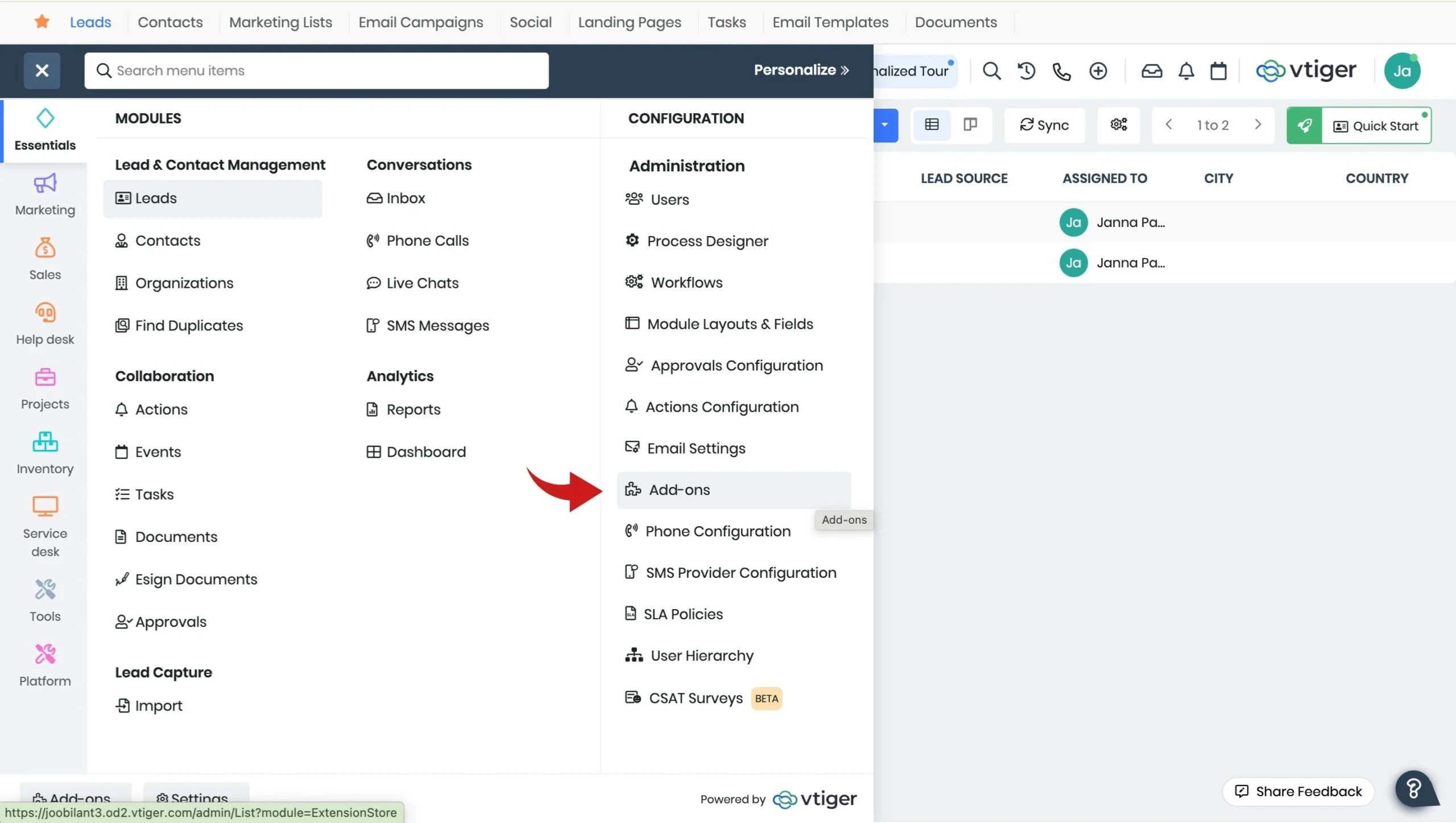This screenshot has height=823, width=1456.
Task: Switch to the table list view
Action: point(932,125)
